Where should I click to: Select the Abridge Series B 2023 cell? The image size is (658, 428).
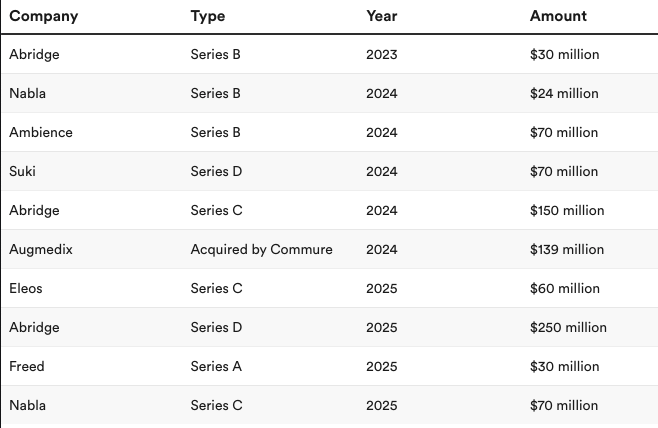coord(34,55)
